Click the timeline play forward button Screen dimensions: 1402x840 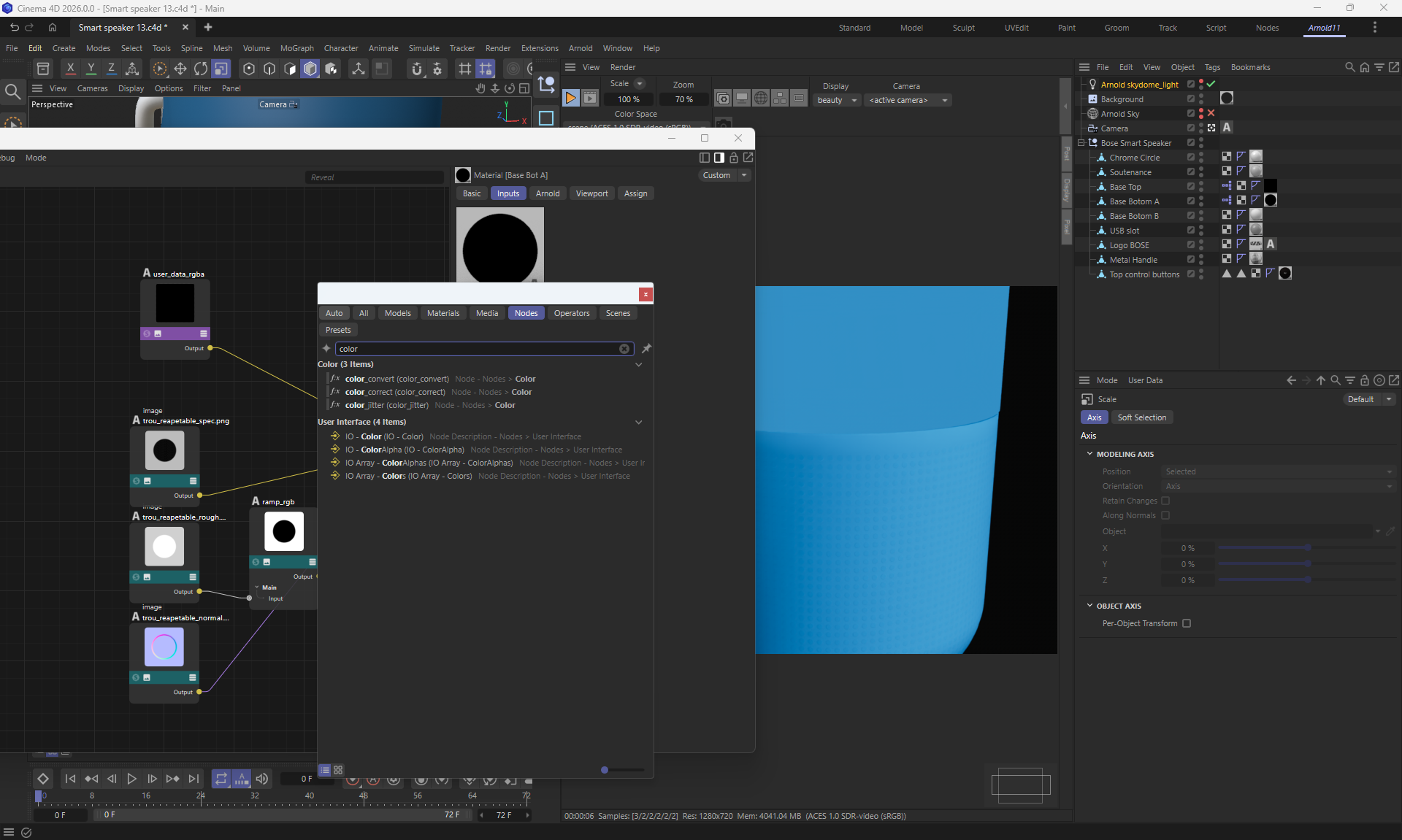131,779
